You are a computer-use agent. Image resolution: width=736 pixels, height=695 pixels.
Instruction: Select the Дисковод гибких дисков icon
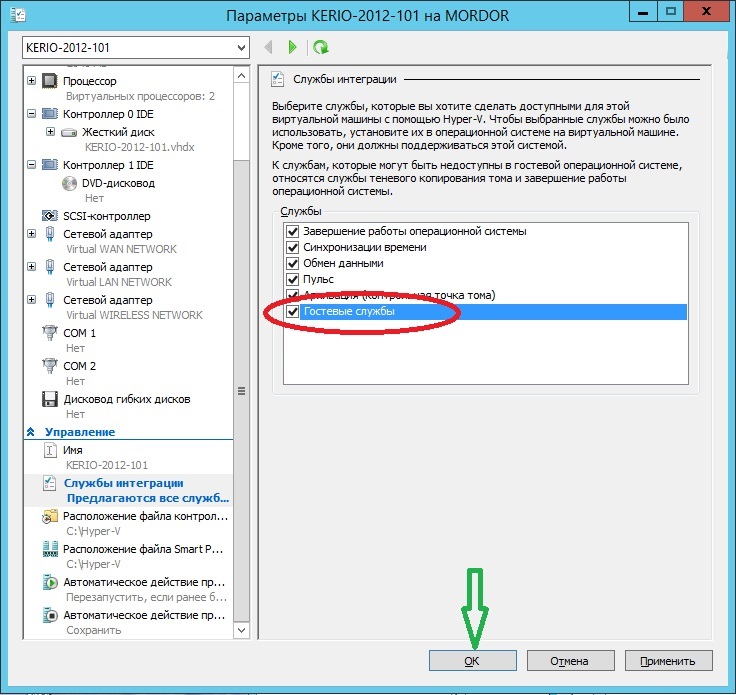click(x=50, y=399)
